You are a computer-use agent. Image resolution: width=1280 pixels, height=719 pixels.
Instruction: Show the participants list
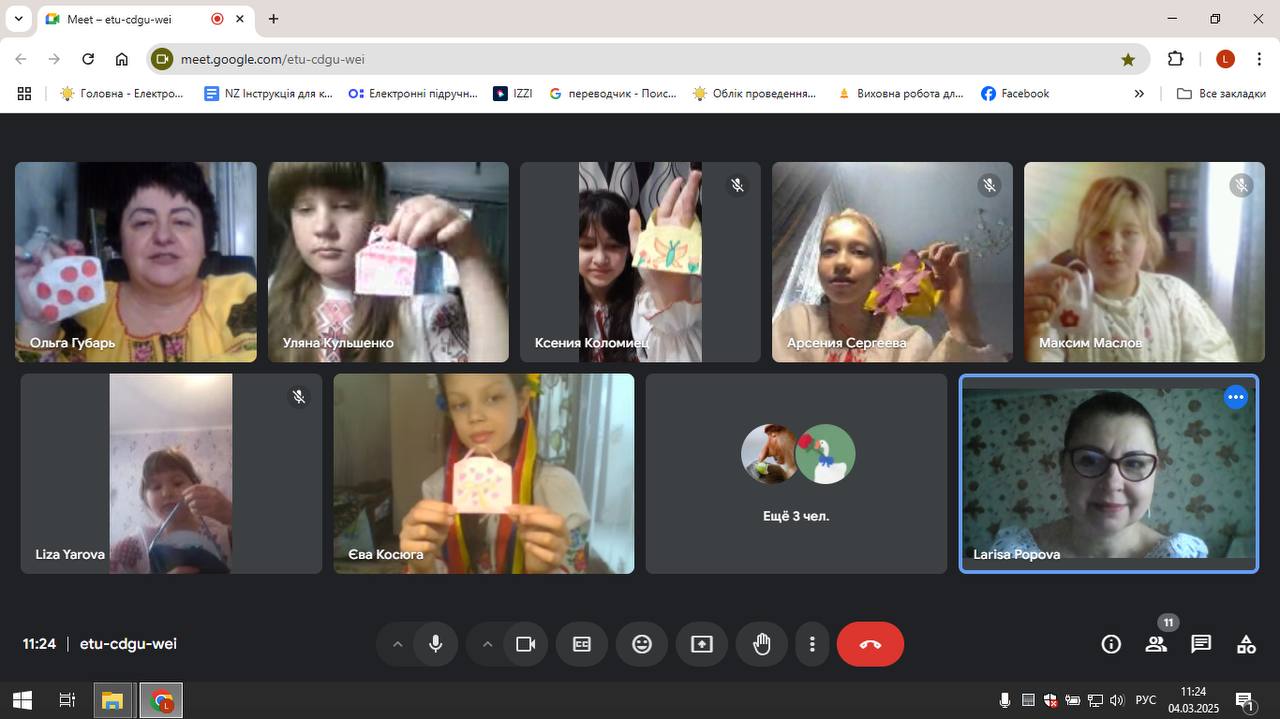click(x=1156, y=644)
